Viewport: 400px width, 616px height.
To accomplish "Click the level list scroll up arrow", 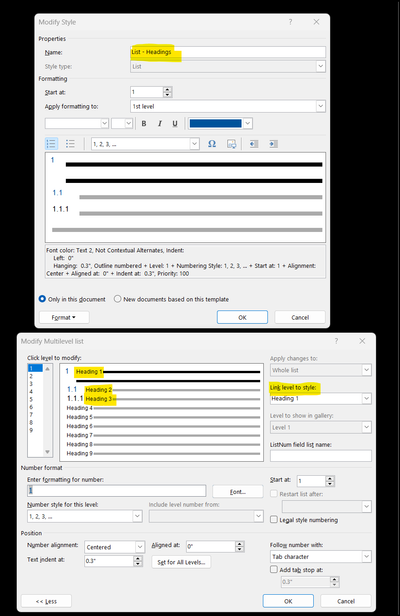I will 48,369.
